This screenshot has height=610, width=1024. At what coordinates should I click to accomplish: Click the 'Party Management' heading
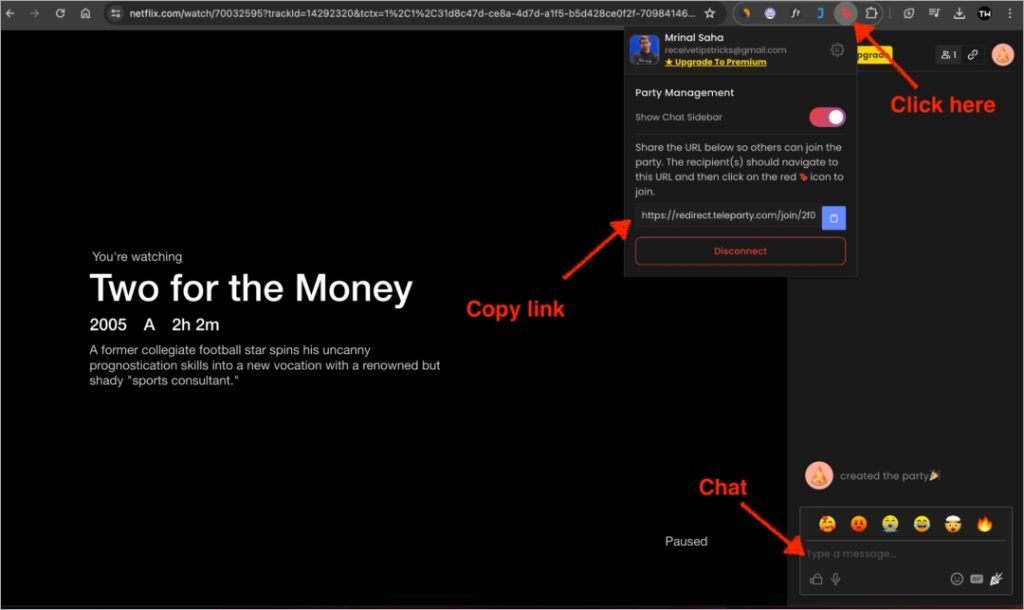684,93
